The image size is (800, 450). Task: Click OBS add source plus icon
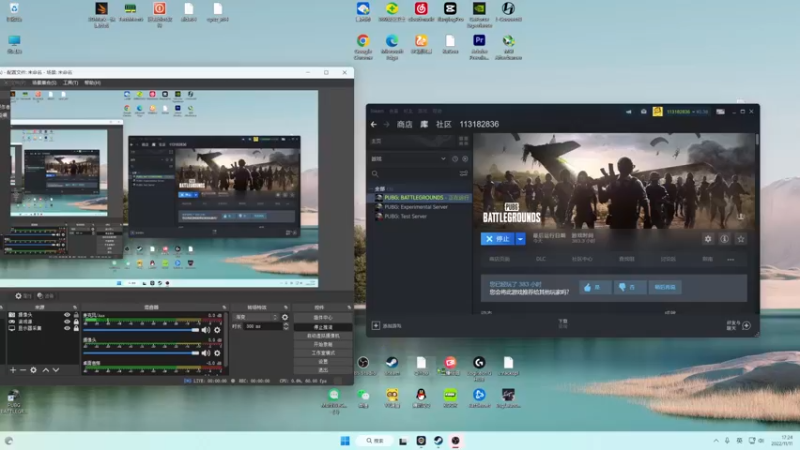tap(13, 370)
